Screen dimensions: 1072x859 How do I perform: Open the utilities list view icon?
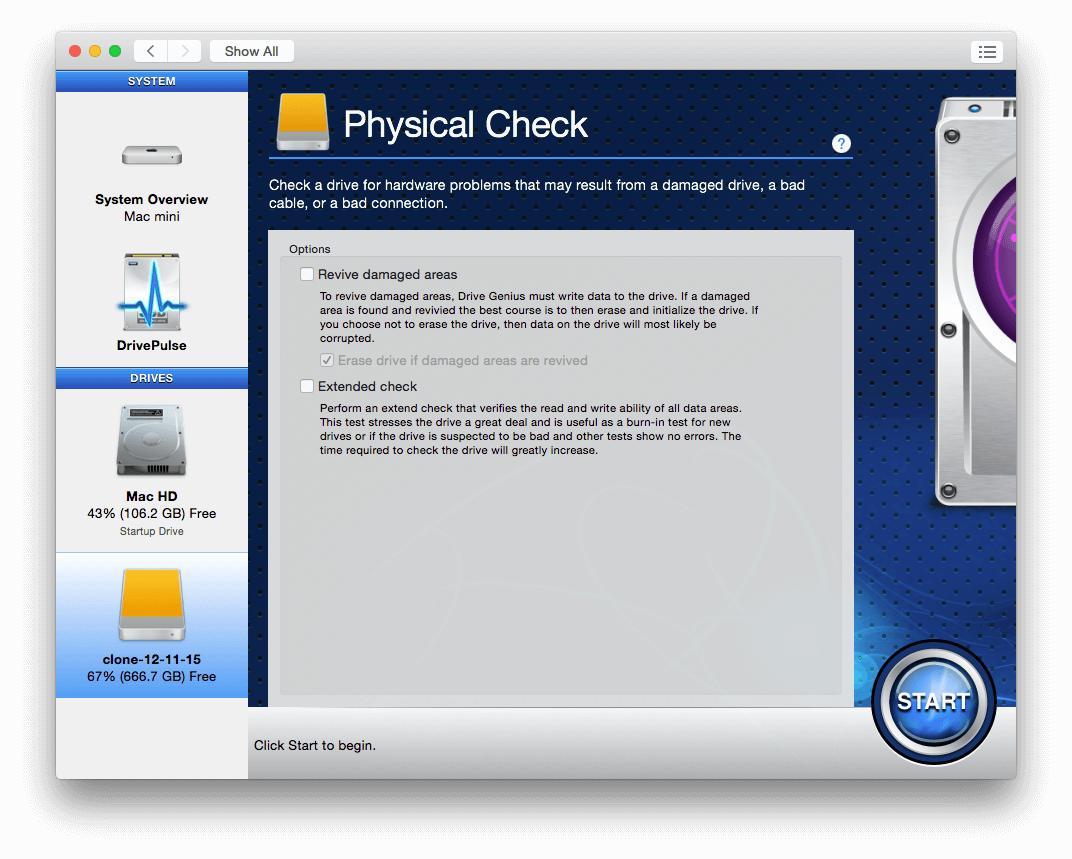tap(987, 51)
